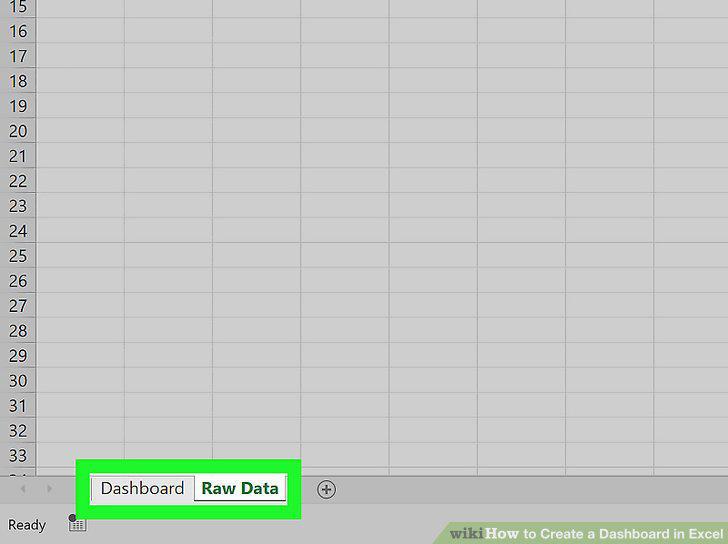Viewport: 728px width, 544px height.
Task: Switch to the Dashboard sheet tab
Action: coord(143,489)
